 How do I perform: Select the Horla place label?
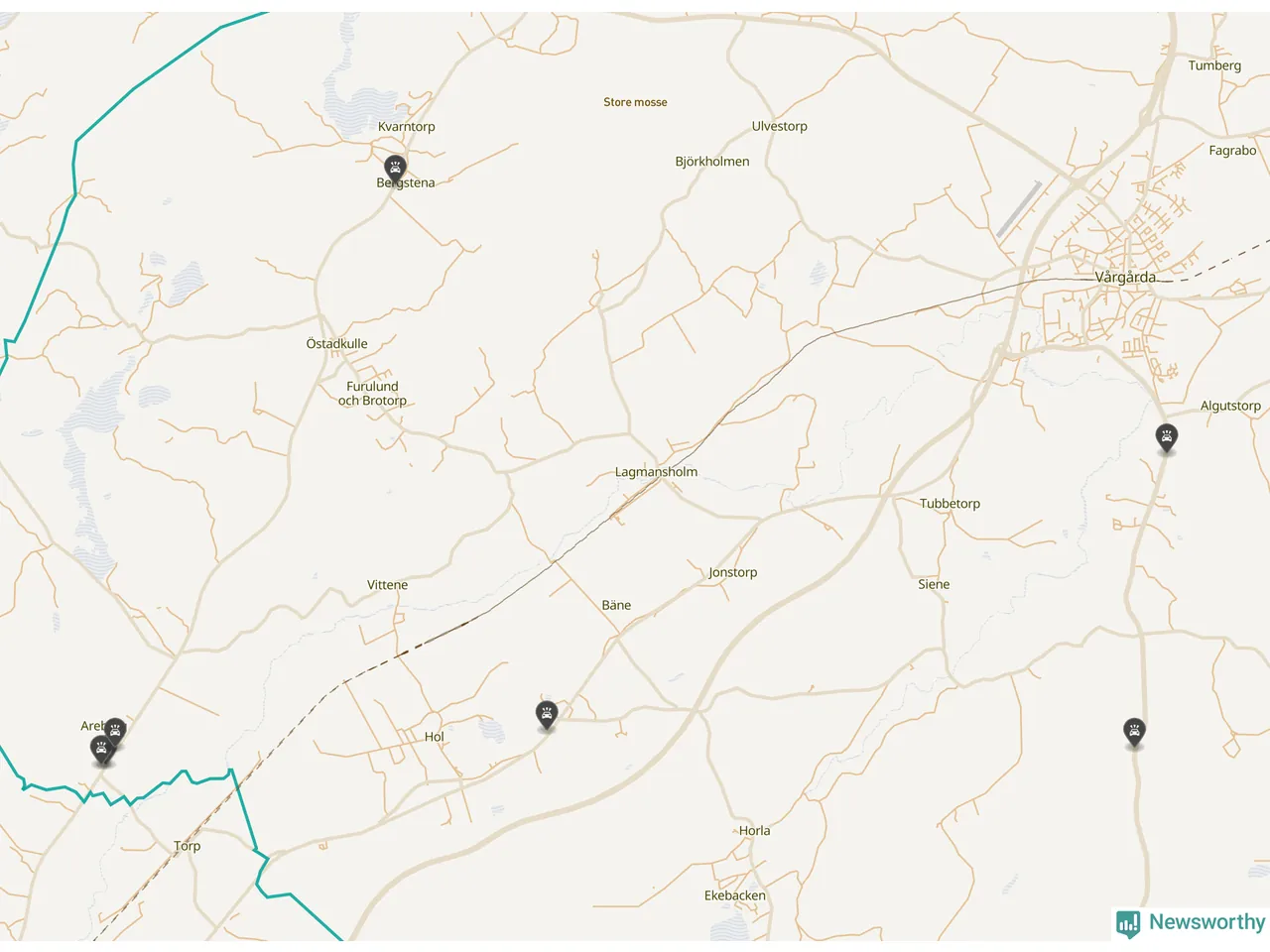click(754, 831)
